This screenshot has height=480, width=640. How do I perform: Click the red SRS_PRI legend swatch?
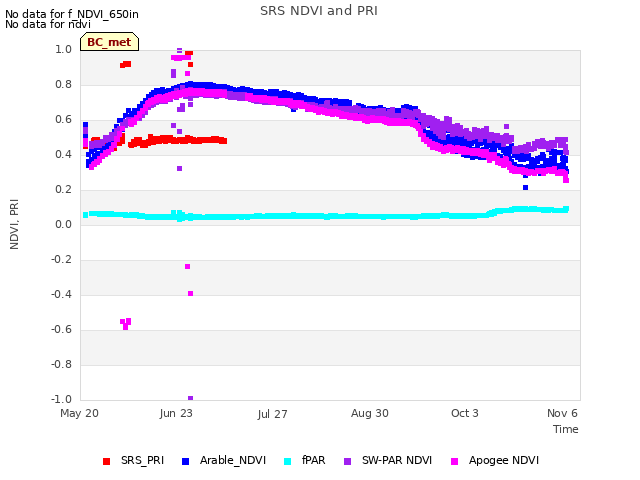point(107,461)
